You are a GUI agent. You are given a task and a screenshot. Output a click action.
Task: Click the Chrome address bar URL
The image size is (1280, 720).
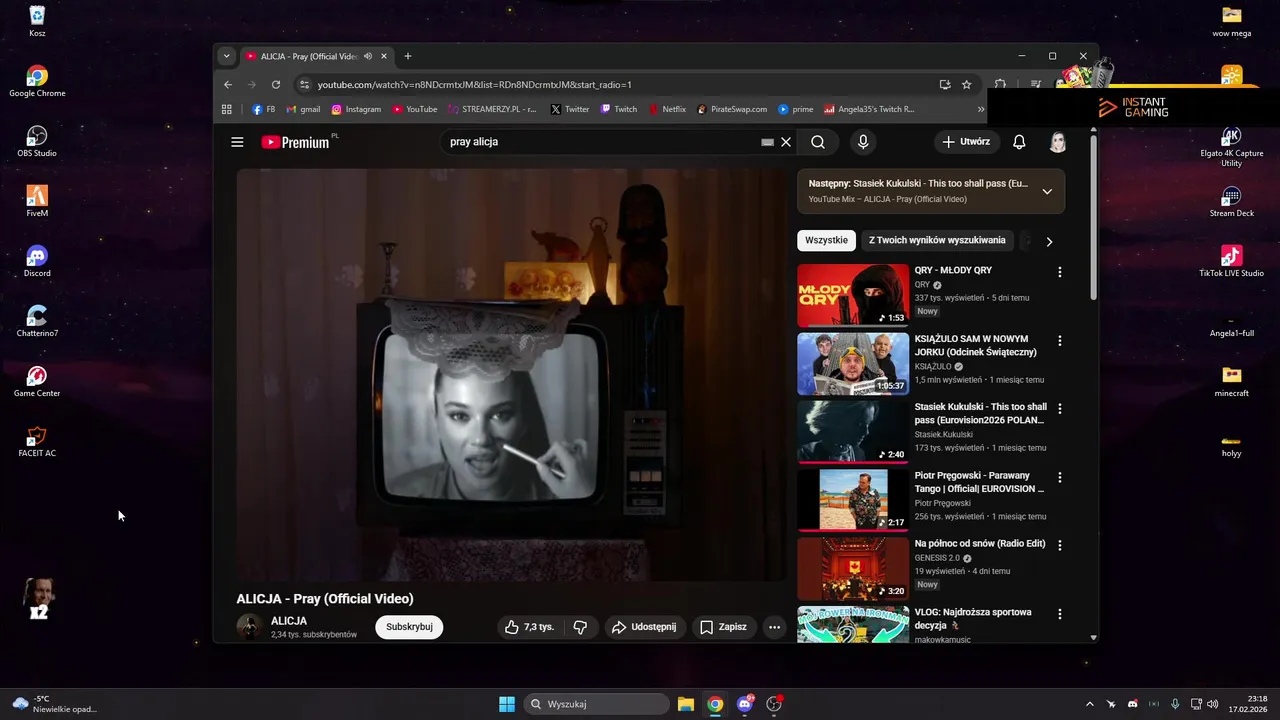click(475, 85)
